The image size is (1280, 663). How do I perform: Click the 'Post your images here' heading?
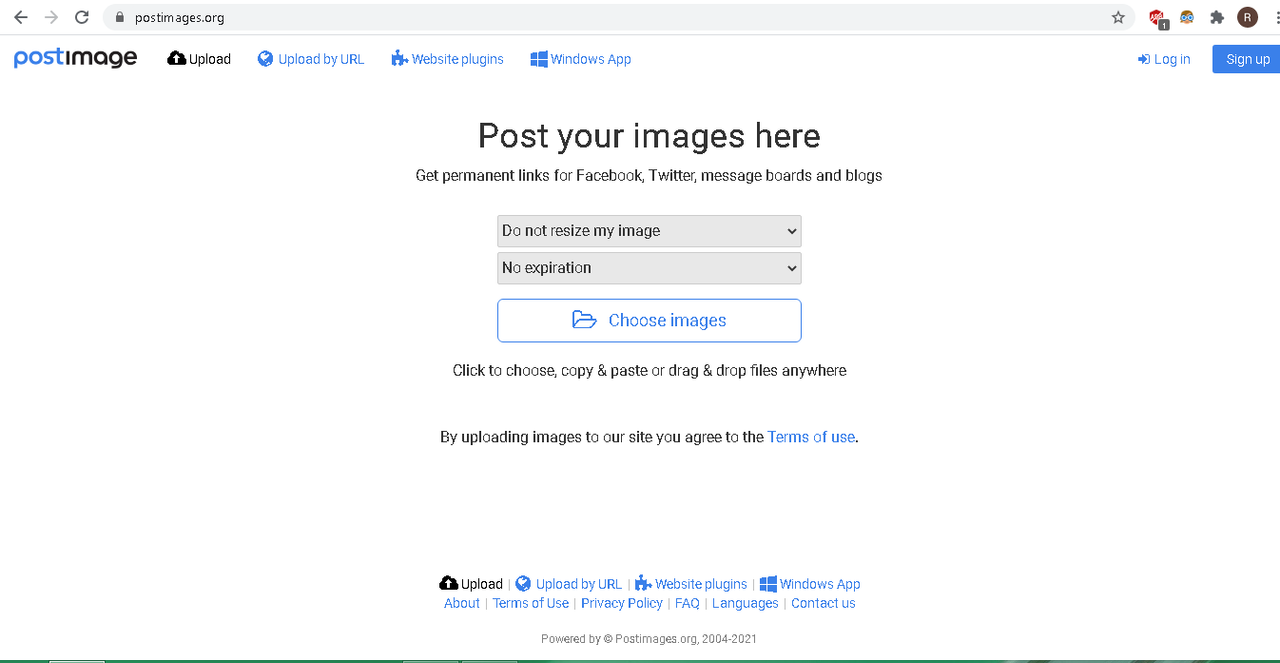click(x=649, y=136)
